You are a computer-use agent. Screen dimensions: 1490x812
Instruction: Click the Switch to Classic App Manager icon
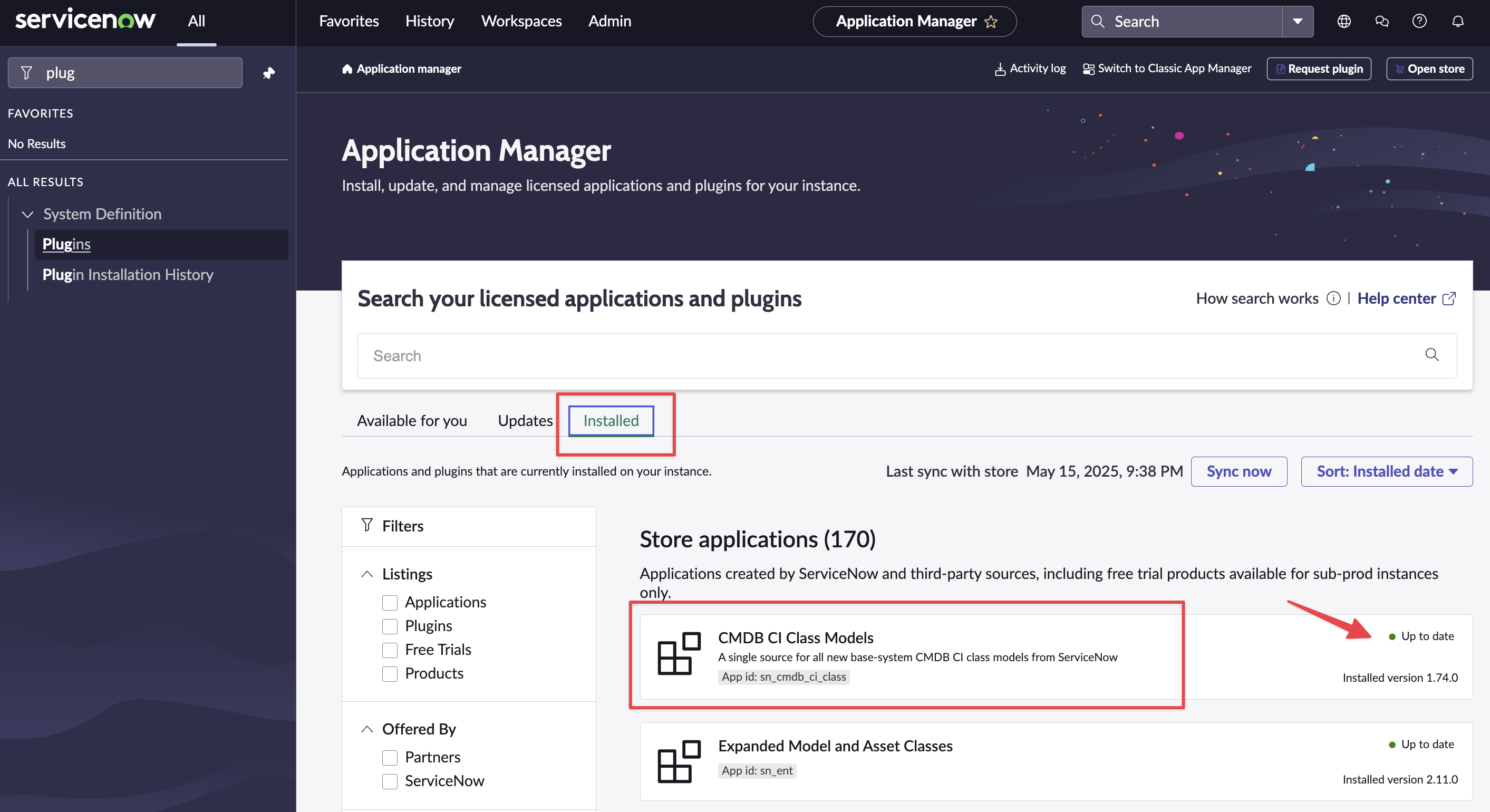(1088, 70)
